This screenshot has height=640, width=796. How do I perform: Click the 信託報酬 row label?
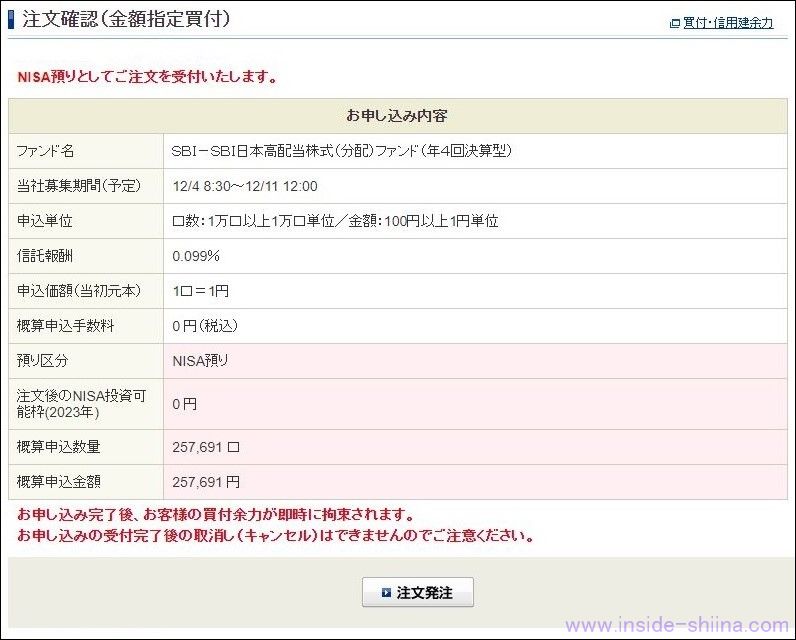(x=45, y=256)
